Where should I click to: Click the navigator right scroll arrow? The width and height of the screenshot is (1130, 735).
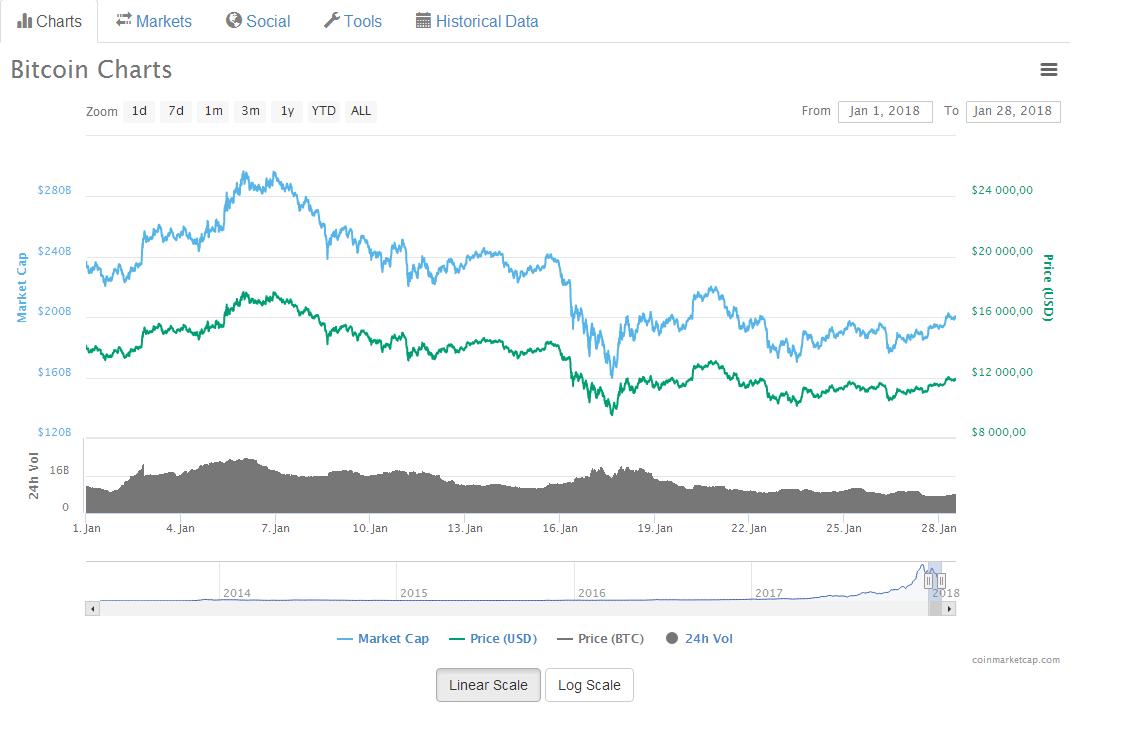(x=949, y=609)
